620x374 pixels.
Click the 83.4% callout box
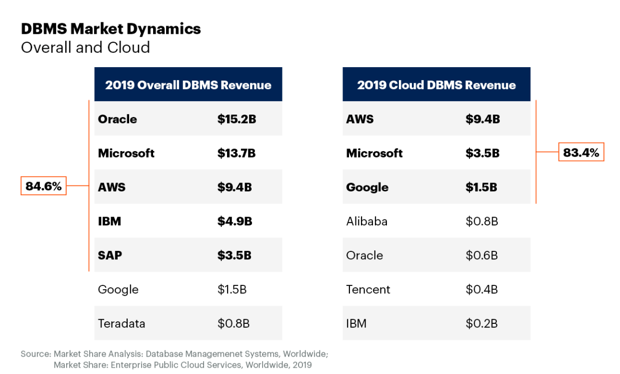click(581, 152)
